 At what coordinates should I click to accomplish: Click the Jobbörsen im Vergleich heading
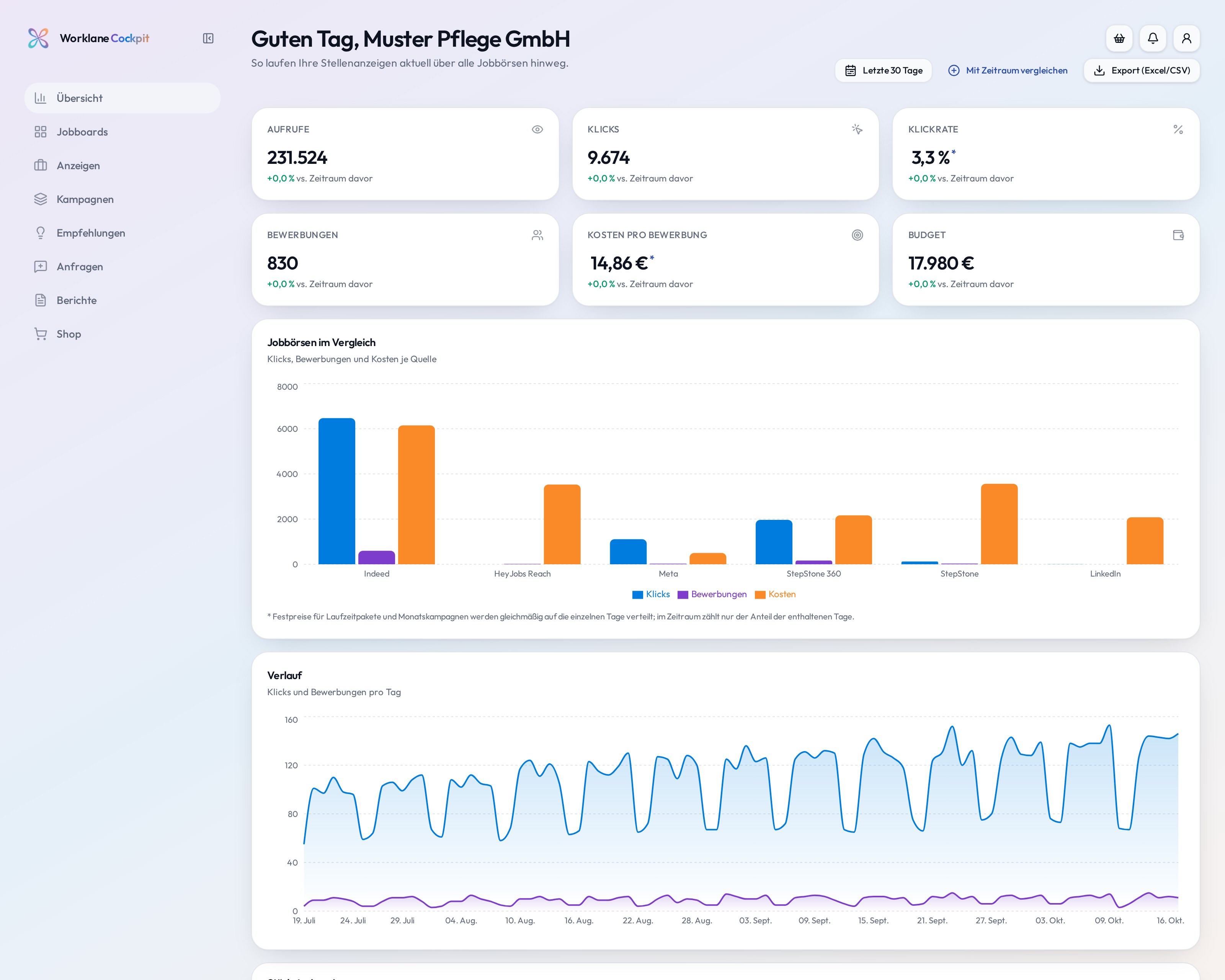321,343
